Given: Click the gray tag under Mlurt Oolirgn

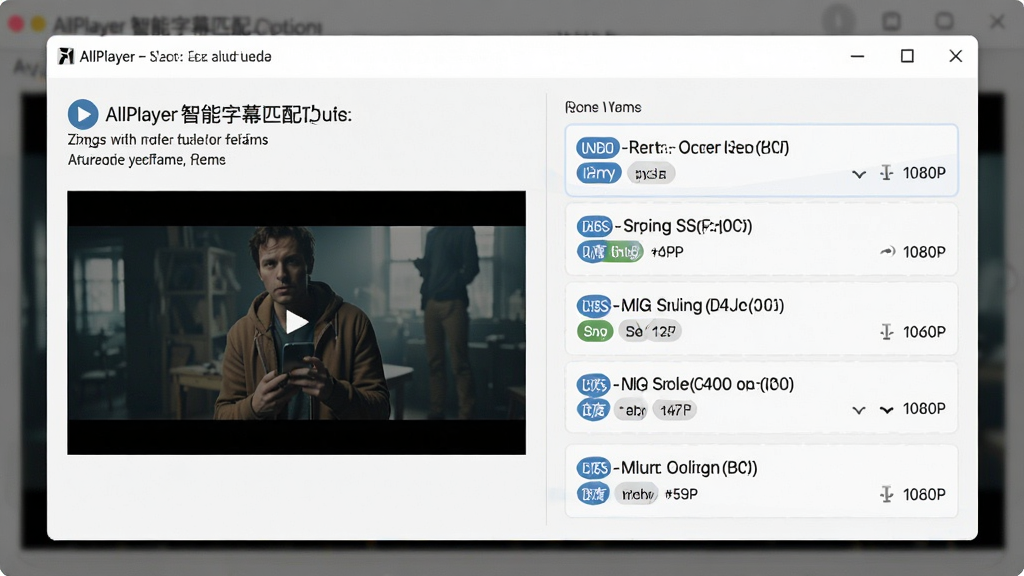Looking at the screenshot, I should pos(637,494).
